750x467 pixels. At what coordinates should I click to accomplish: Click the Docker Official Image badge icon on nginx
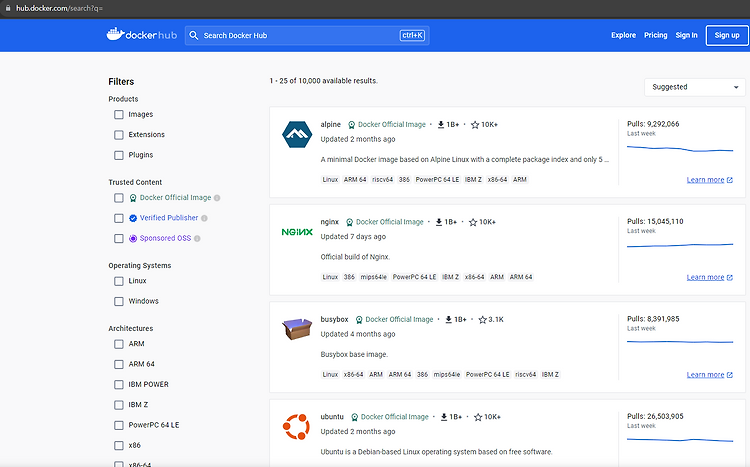point(350,222)
